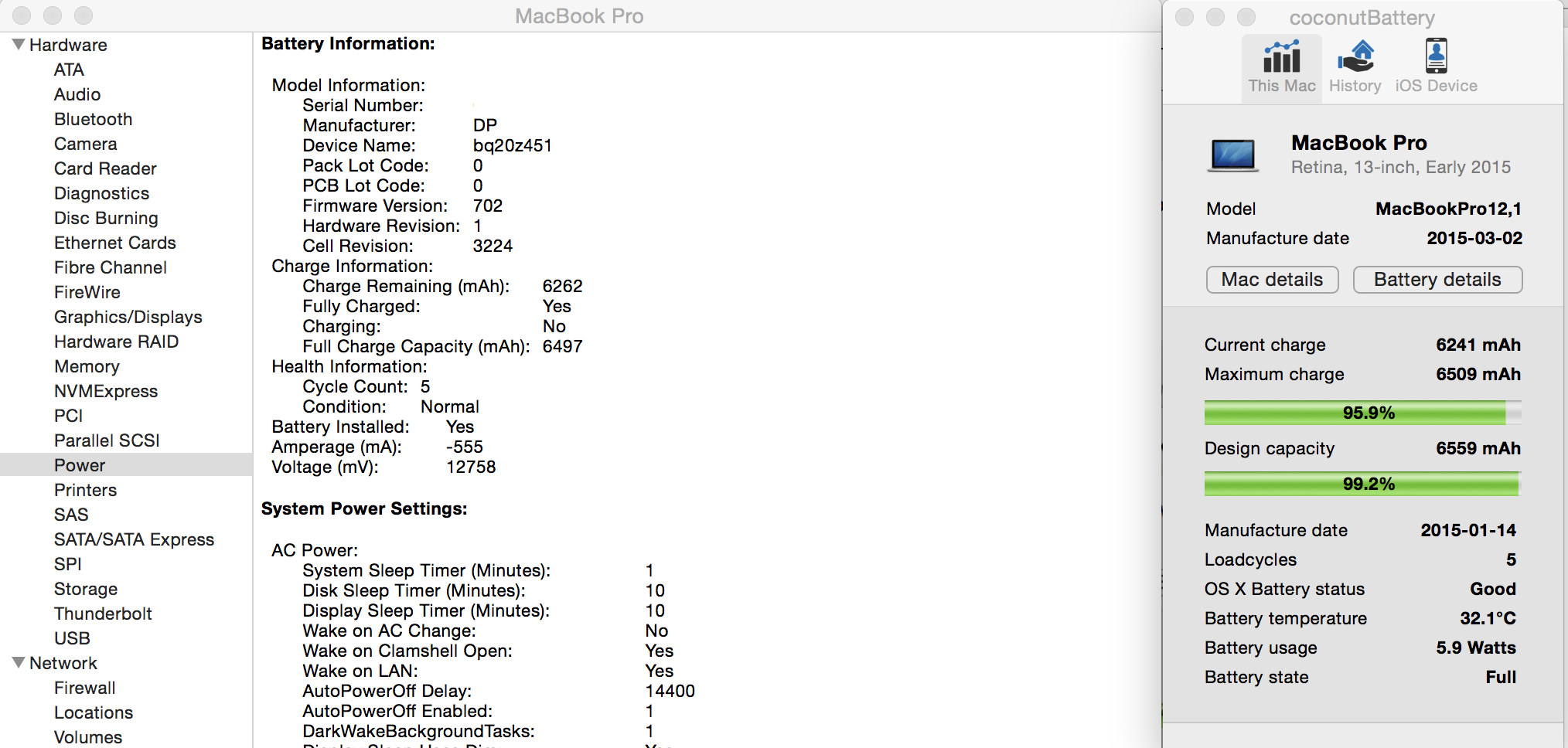The image size is (1568, 748).
Task: Select PCI in the sidebar
Action: [x=68, y=416]
